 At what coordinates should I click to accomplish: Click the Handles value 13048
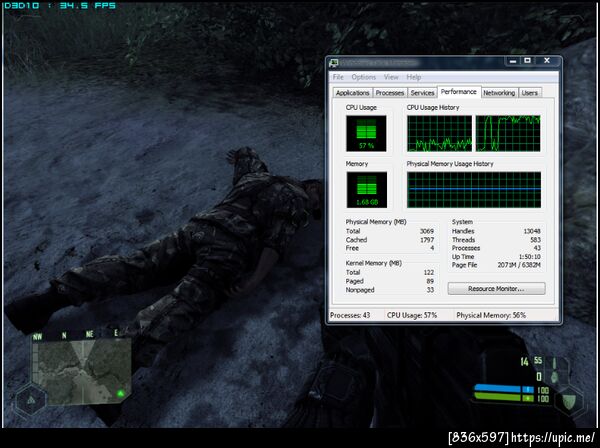click(532, 231)
